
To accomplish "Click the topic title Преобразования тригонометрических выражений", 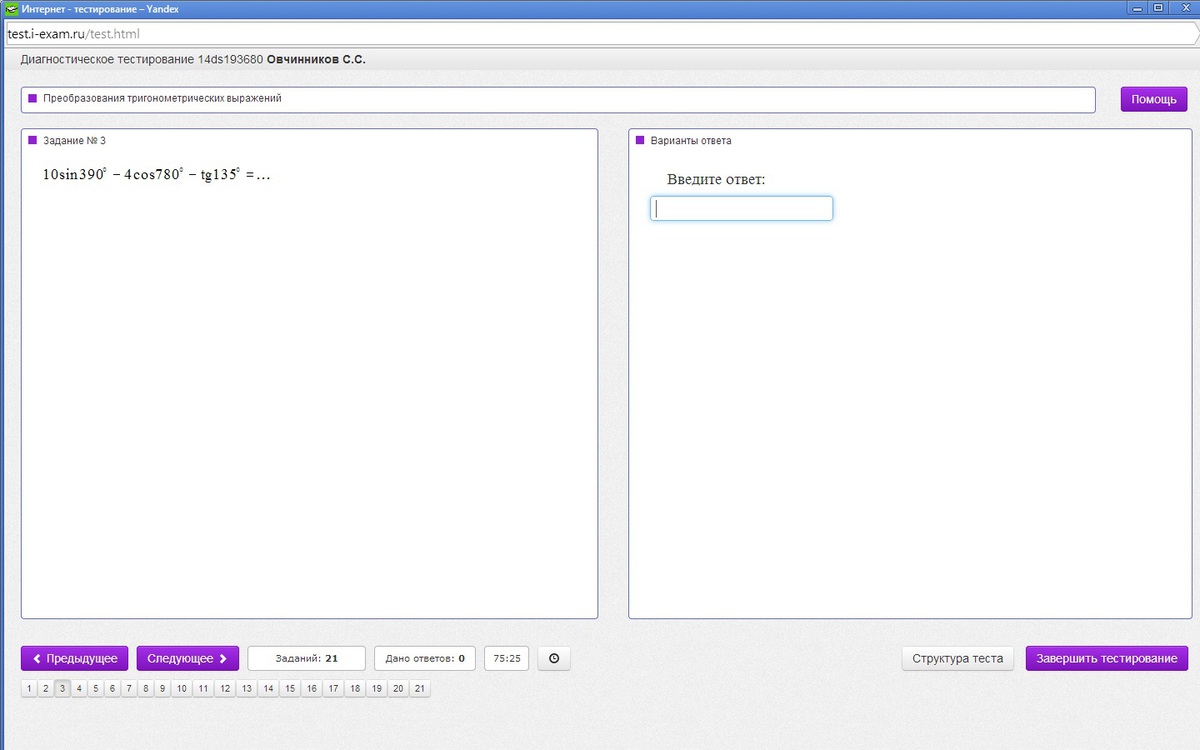I will [x=162, y=99].
